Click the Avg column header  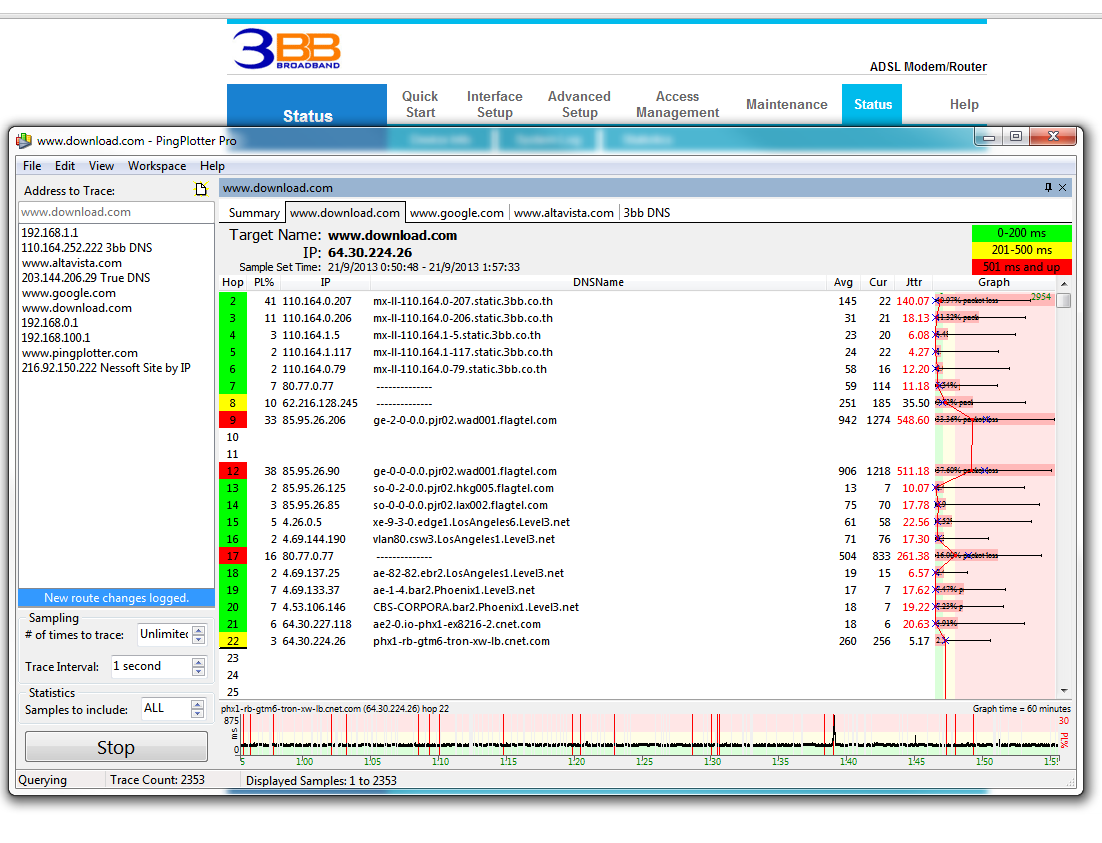coord(843,282)
